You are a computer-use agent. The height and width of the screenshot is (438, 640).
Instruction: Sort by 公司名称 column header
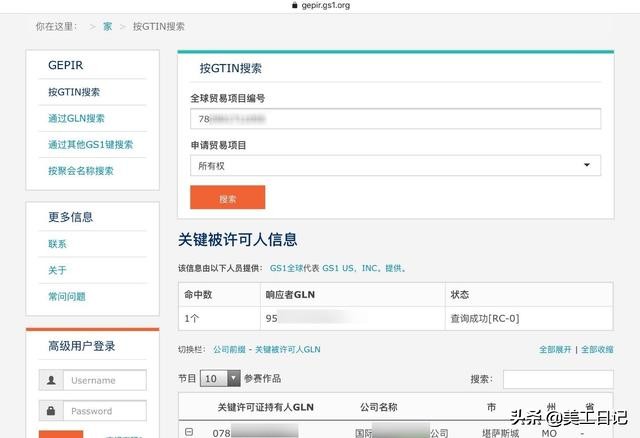(x=378, y=407)
